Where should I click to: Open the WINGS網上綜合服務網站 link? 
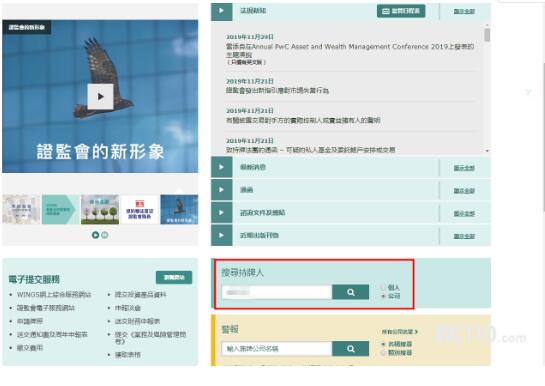point(54,295)
